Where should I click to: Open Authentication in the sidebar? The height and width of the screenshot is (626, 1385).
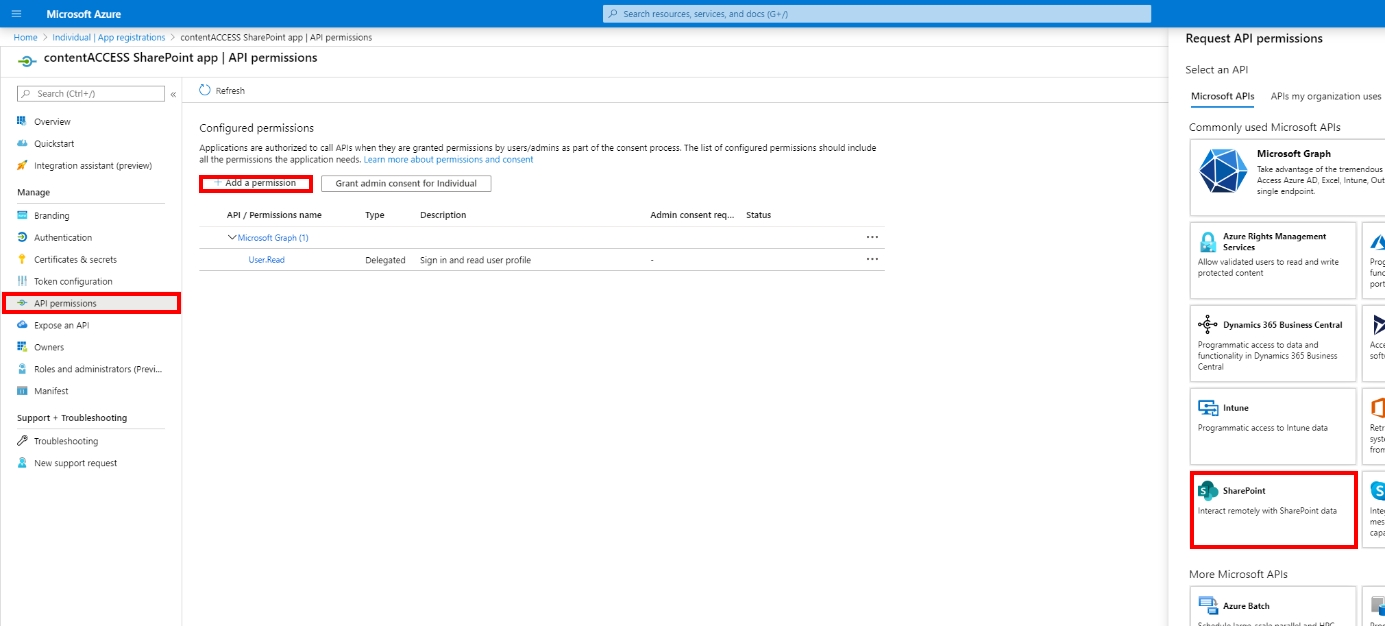(x=63, y=237)
